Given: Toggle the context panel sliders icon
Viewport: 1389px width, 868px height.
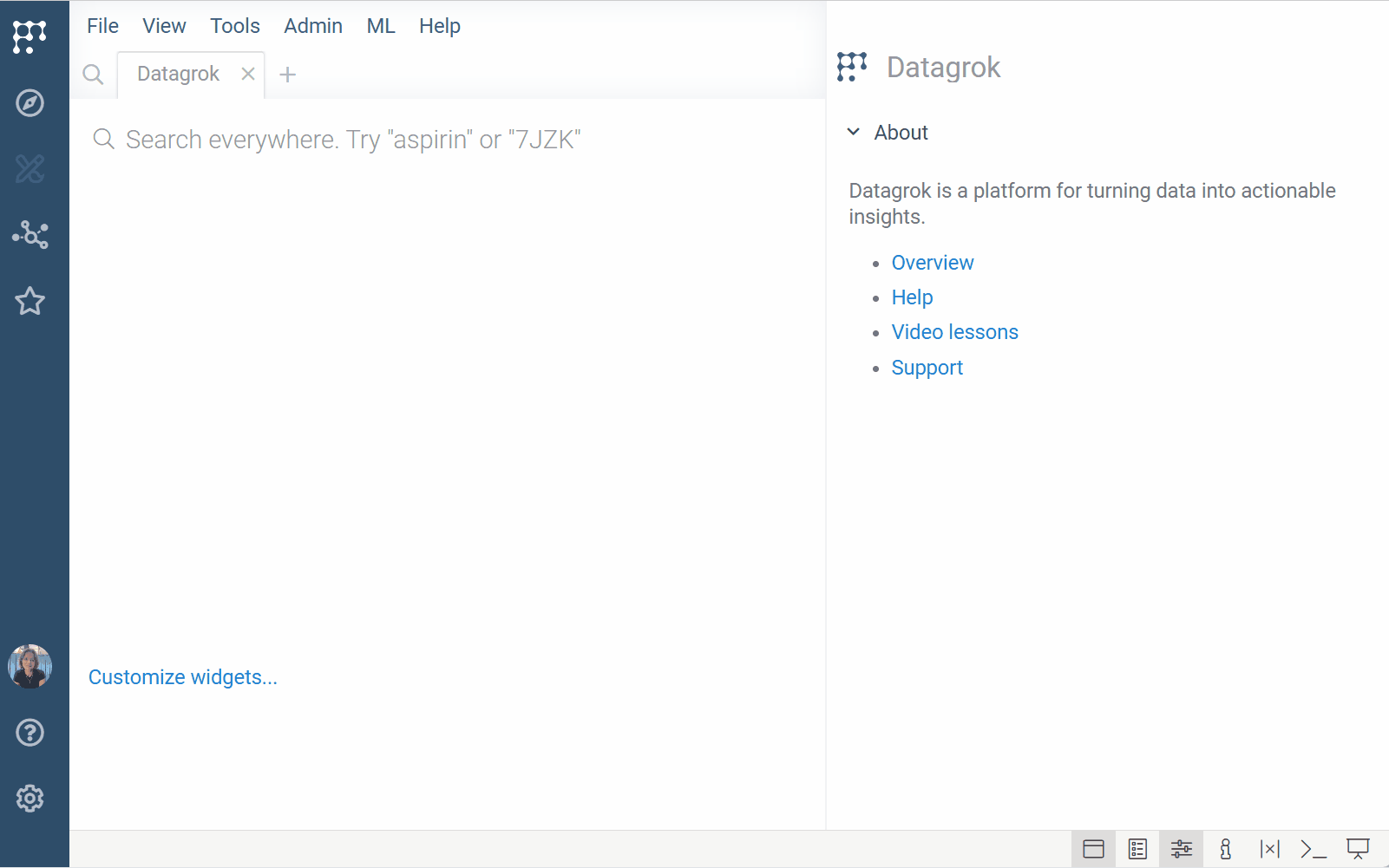Looking at the screenshot, I should [x=1182, y=849].
